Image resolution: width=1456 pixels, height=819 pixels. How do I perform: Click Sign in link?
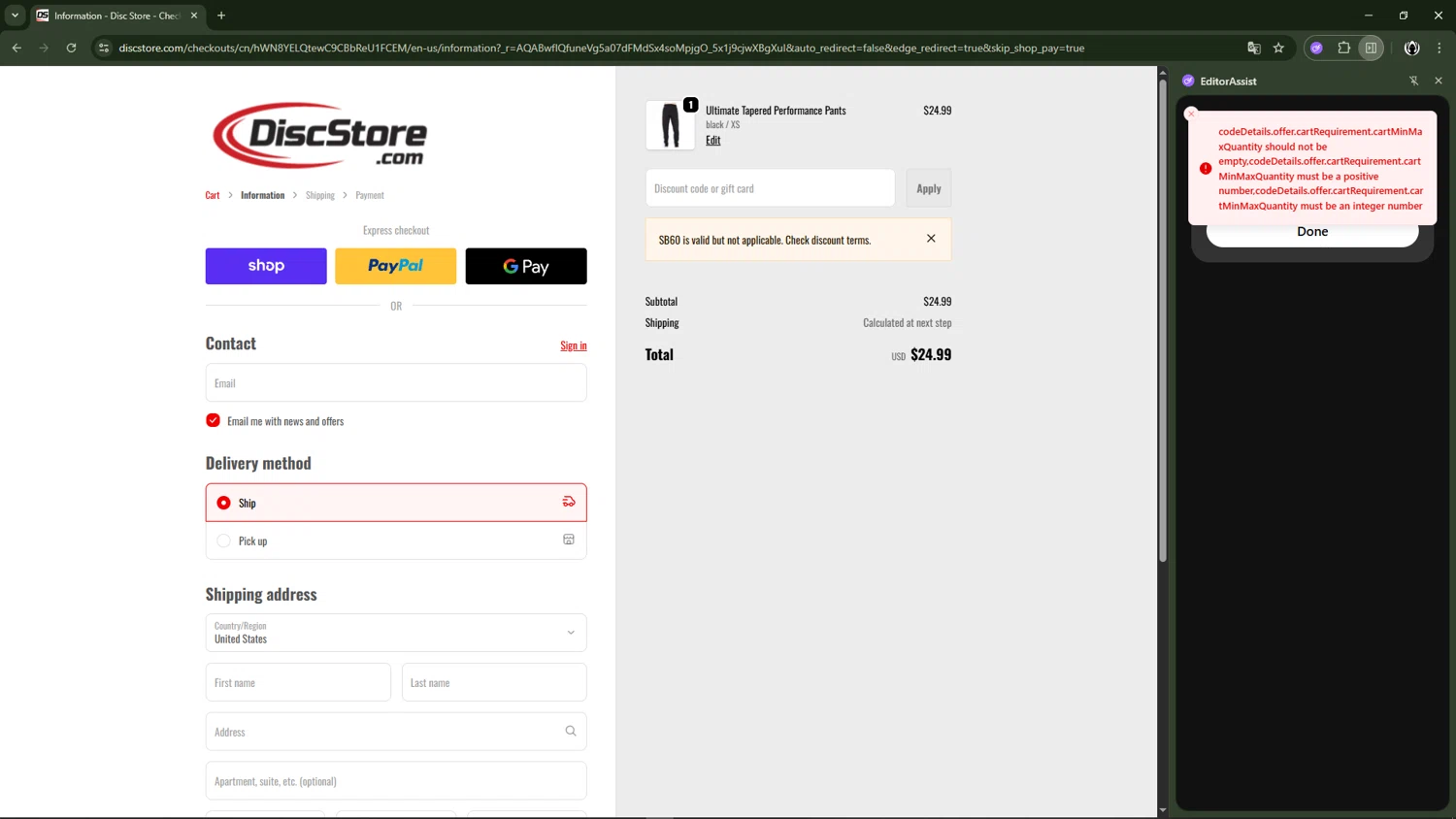click(x=574, y=345)
